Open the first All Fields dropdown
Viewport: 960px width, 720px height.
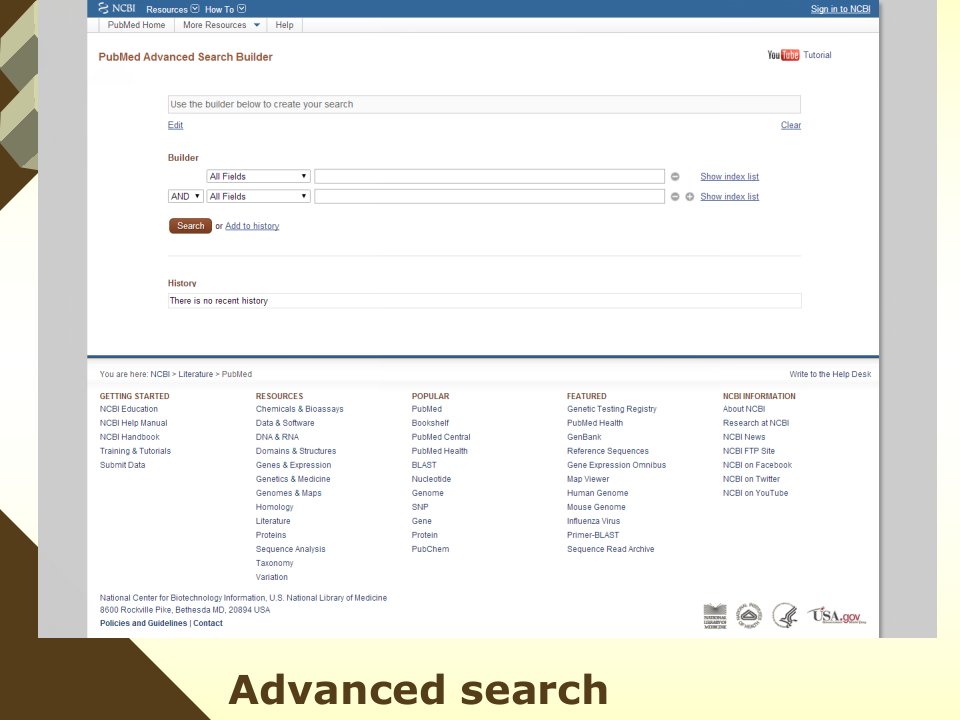point(258,176)
